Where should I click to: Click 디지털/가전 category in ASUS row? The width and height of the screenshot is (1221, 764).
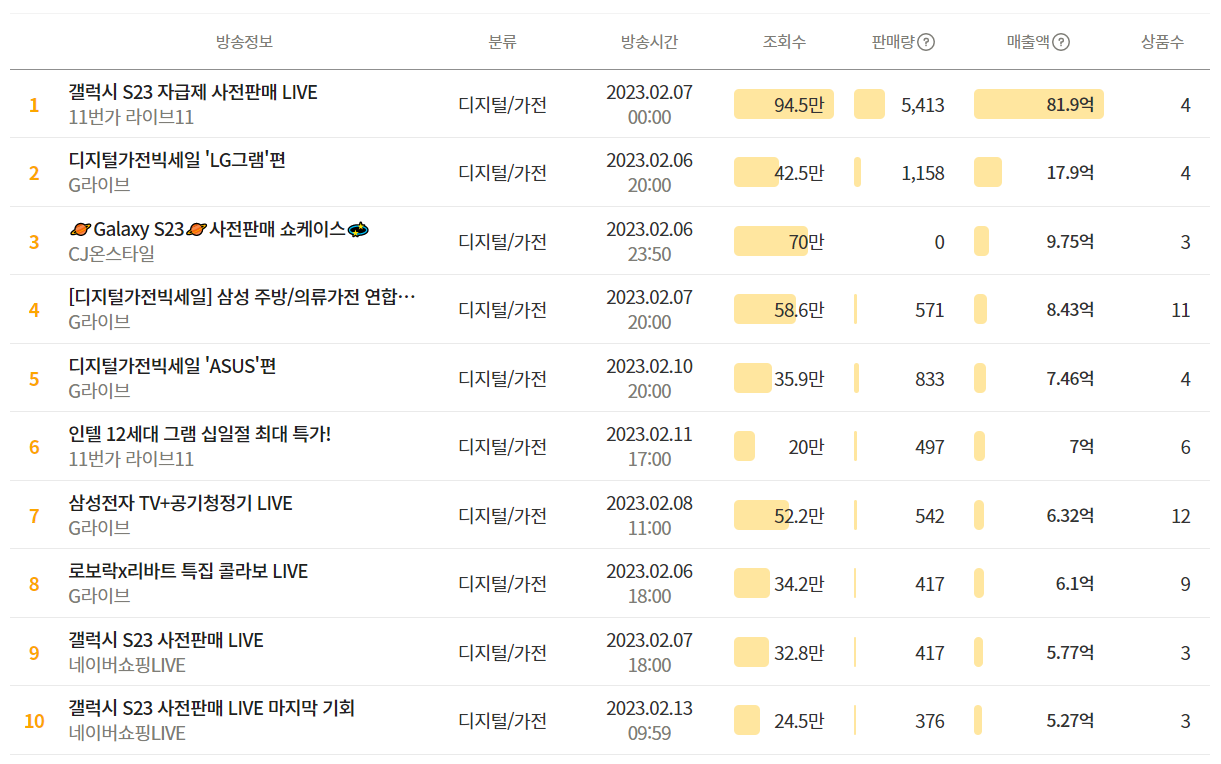[502, 378]
